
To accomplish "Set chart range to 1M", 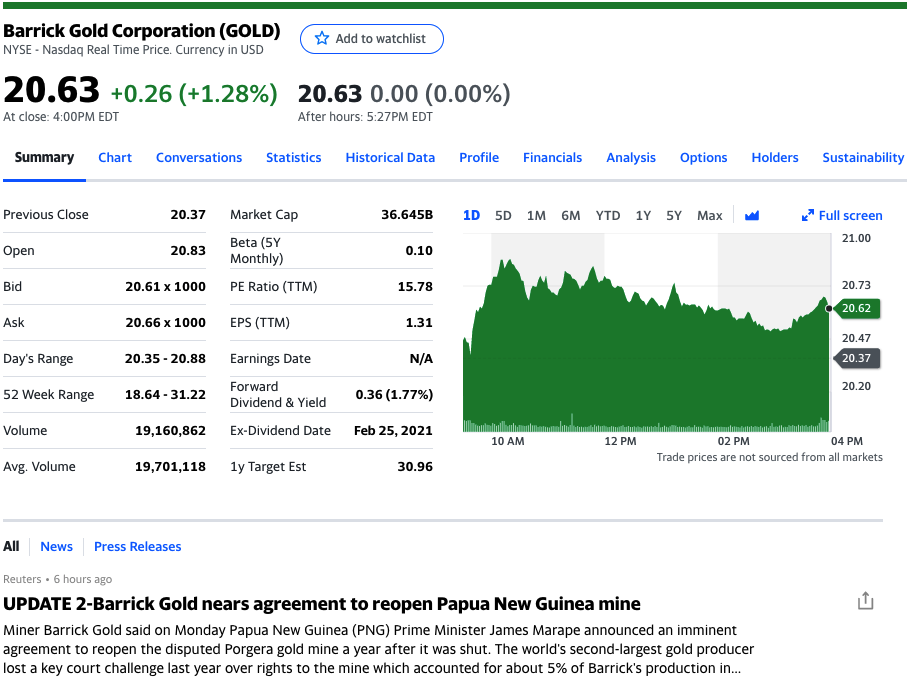I will point(536,215).
